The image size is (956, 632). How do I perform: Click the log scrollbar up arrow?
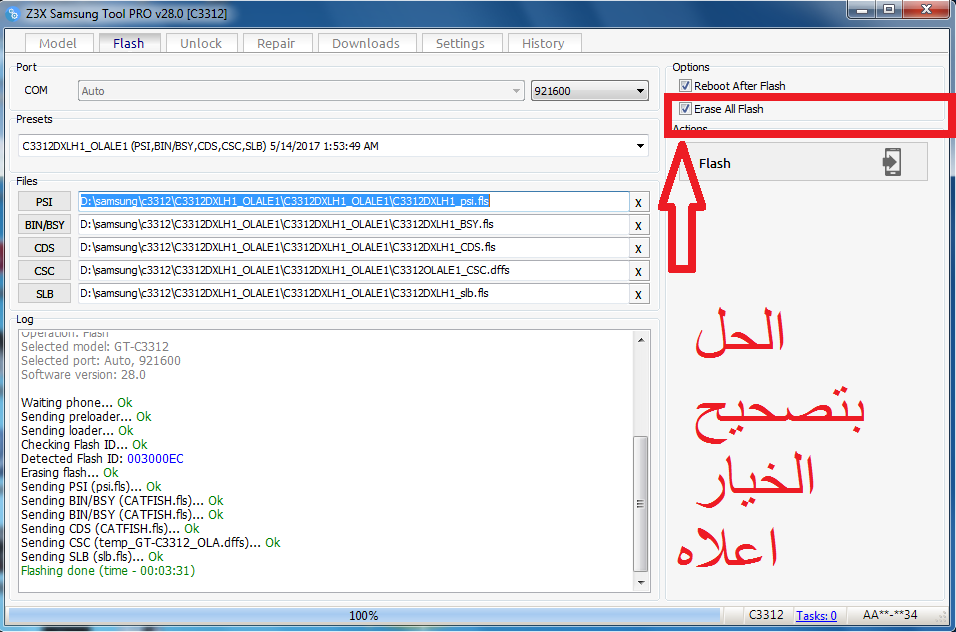641,339
